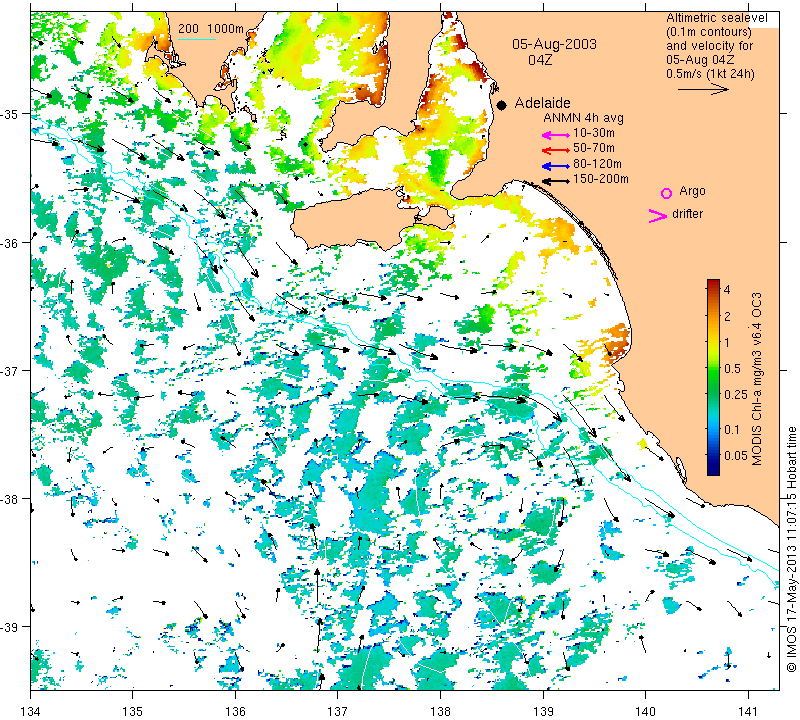
Task: Click the black 150-200m legend arrow
Action: [x=556, y=181]
